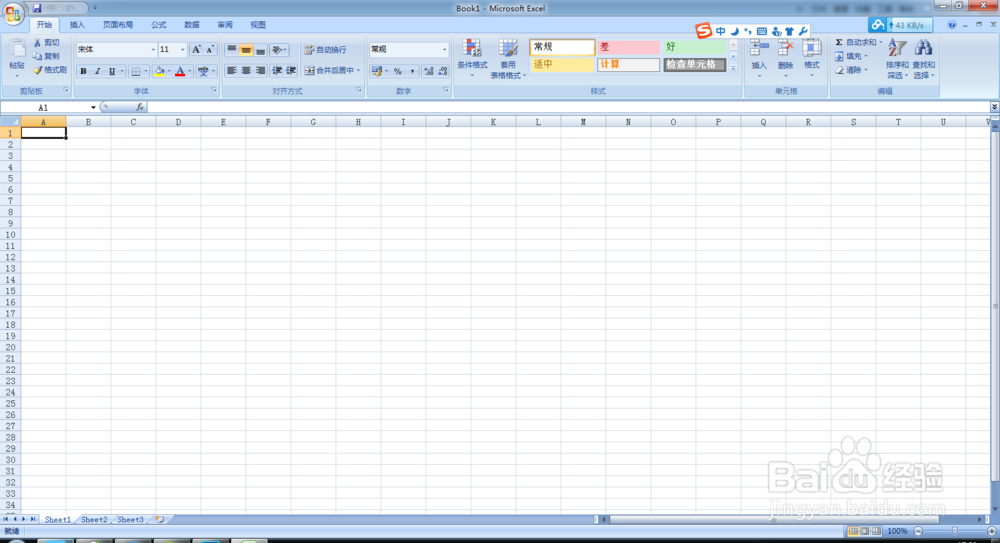The height and width of the screenshot is (543, 1000).
Task: Insert a new worksheet tab
Action: coord(159,519)
